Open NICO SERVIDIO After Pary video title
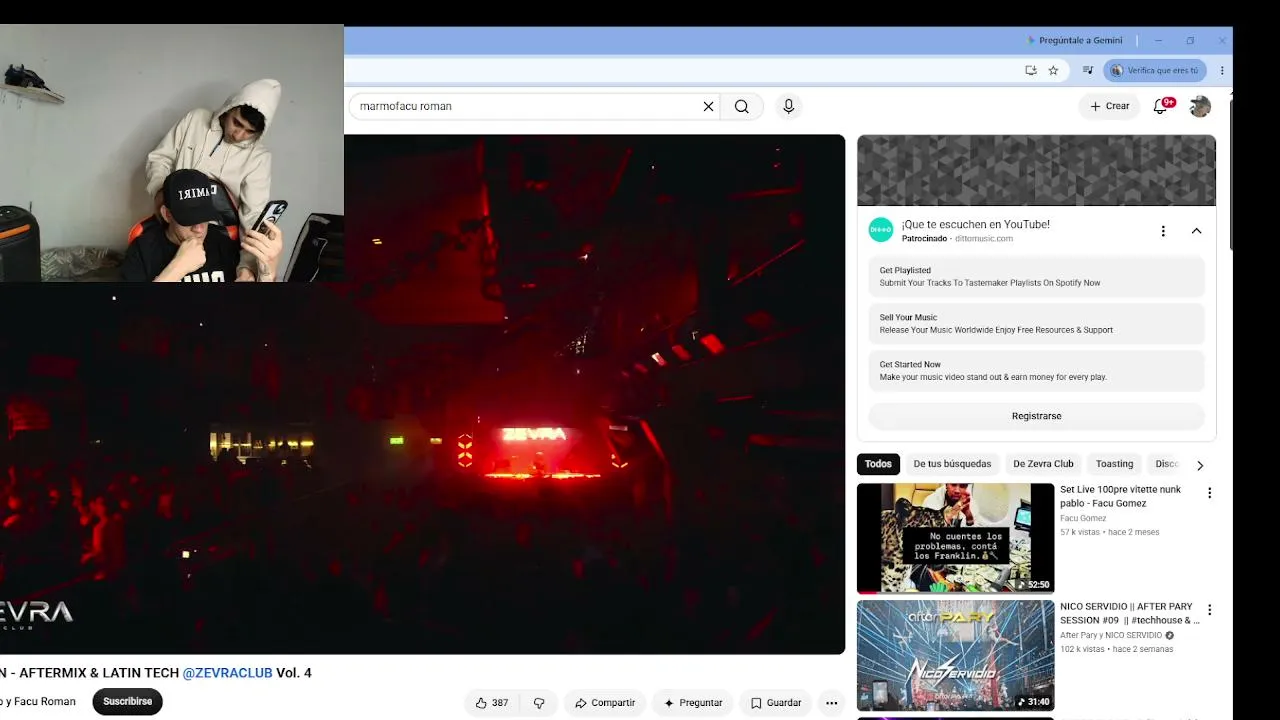 point(1130,613)
